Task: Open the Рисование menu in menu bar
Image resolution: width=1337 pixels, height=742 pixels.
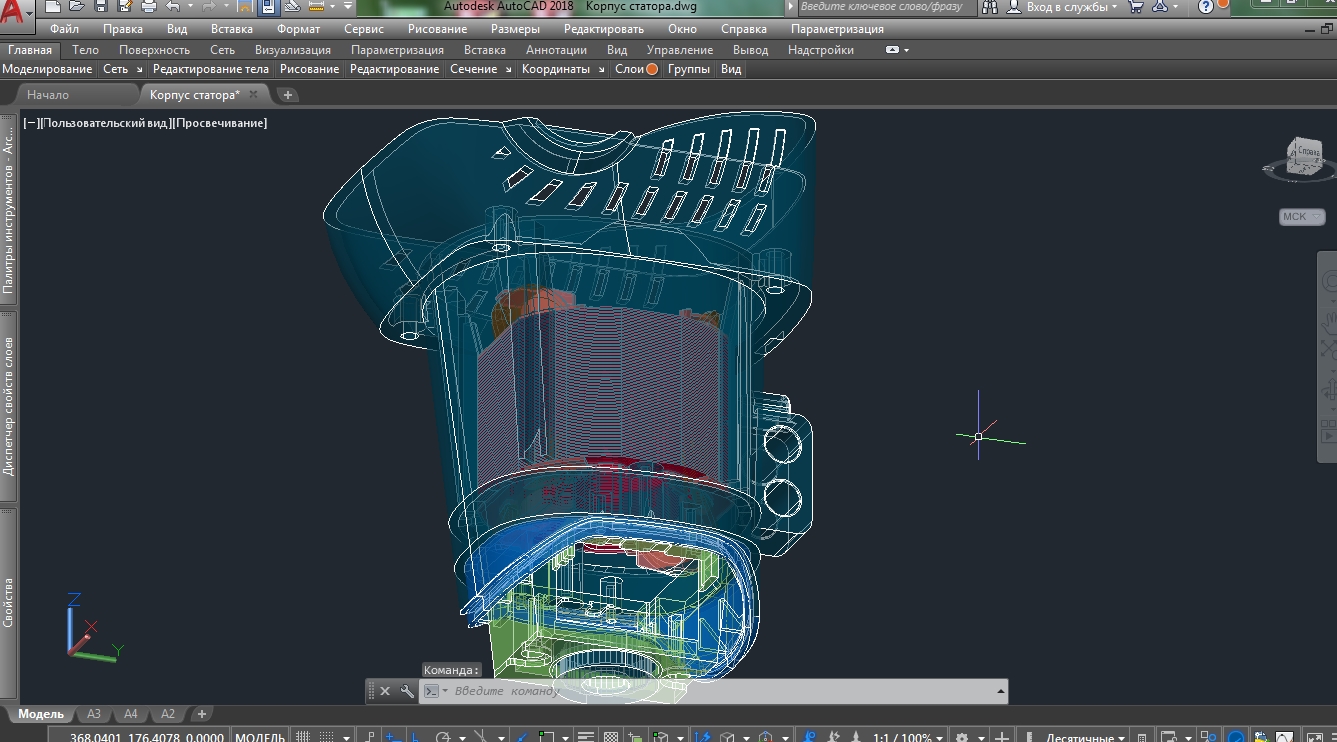Action: point(436,29)
